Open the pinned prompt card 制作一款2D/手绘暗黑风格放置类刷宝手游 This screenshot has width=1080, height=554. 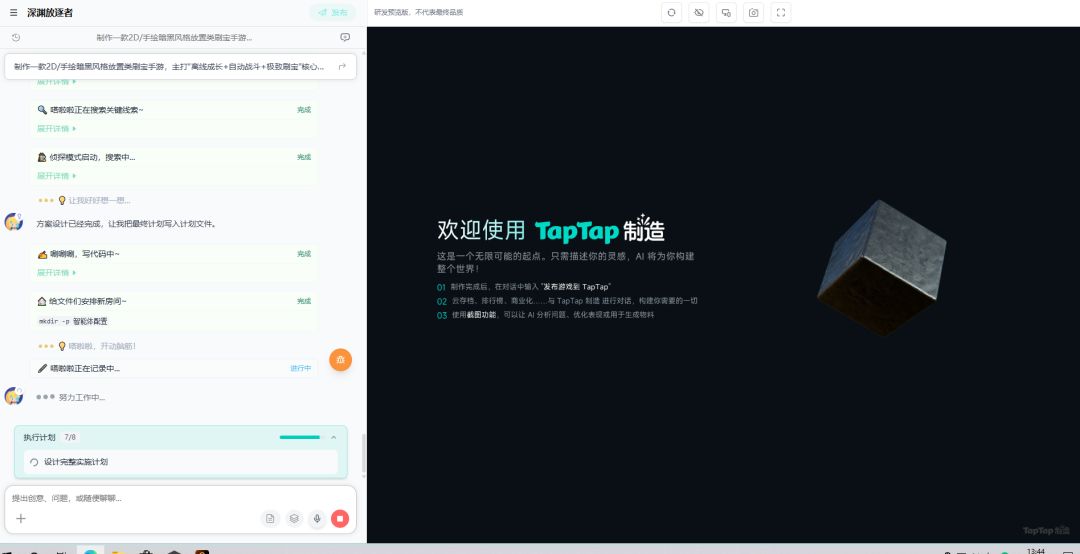click(180, 67)
